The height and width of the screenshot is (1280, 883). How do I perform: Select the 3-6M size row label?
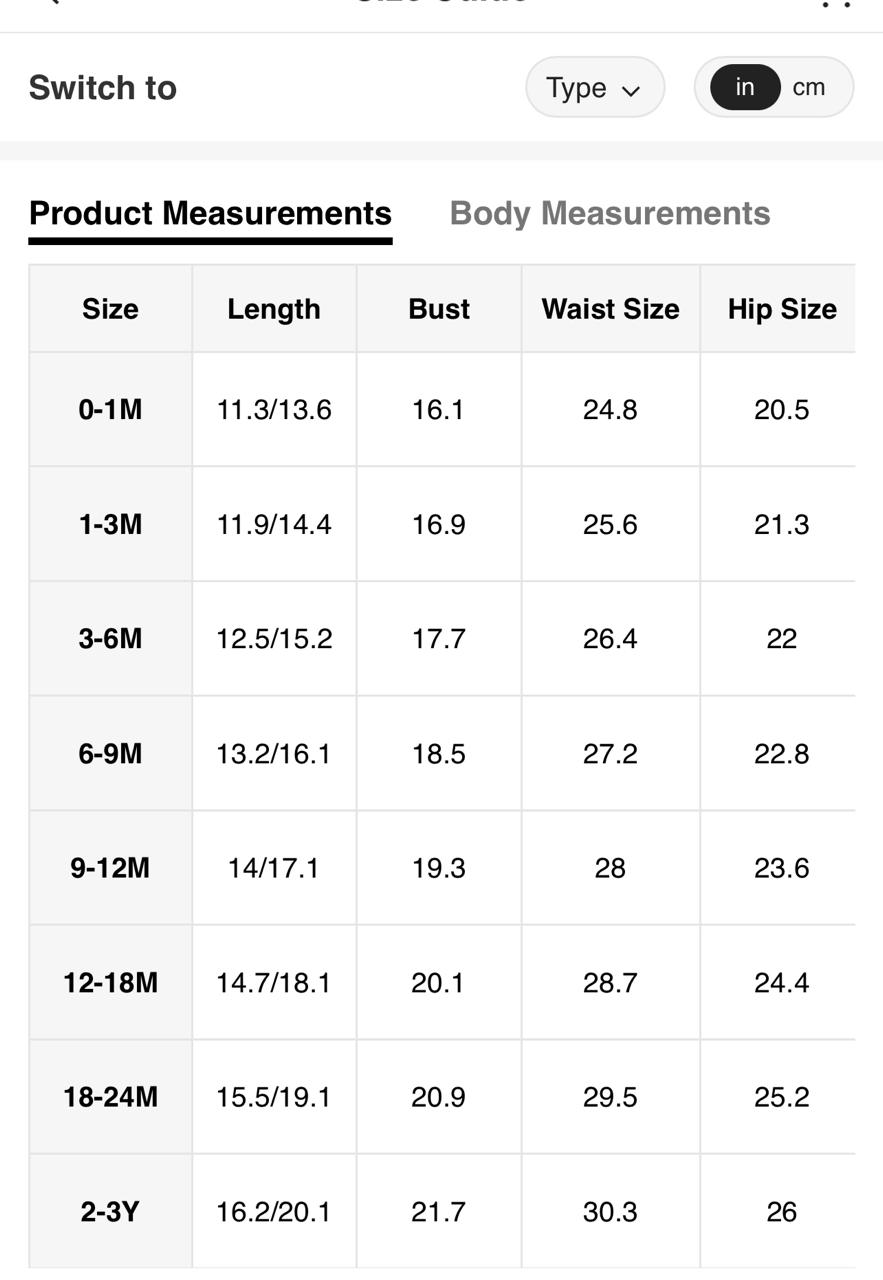click(110, 638)
